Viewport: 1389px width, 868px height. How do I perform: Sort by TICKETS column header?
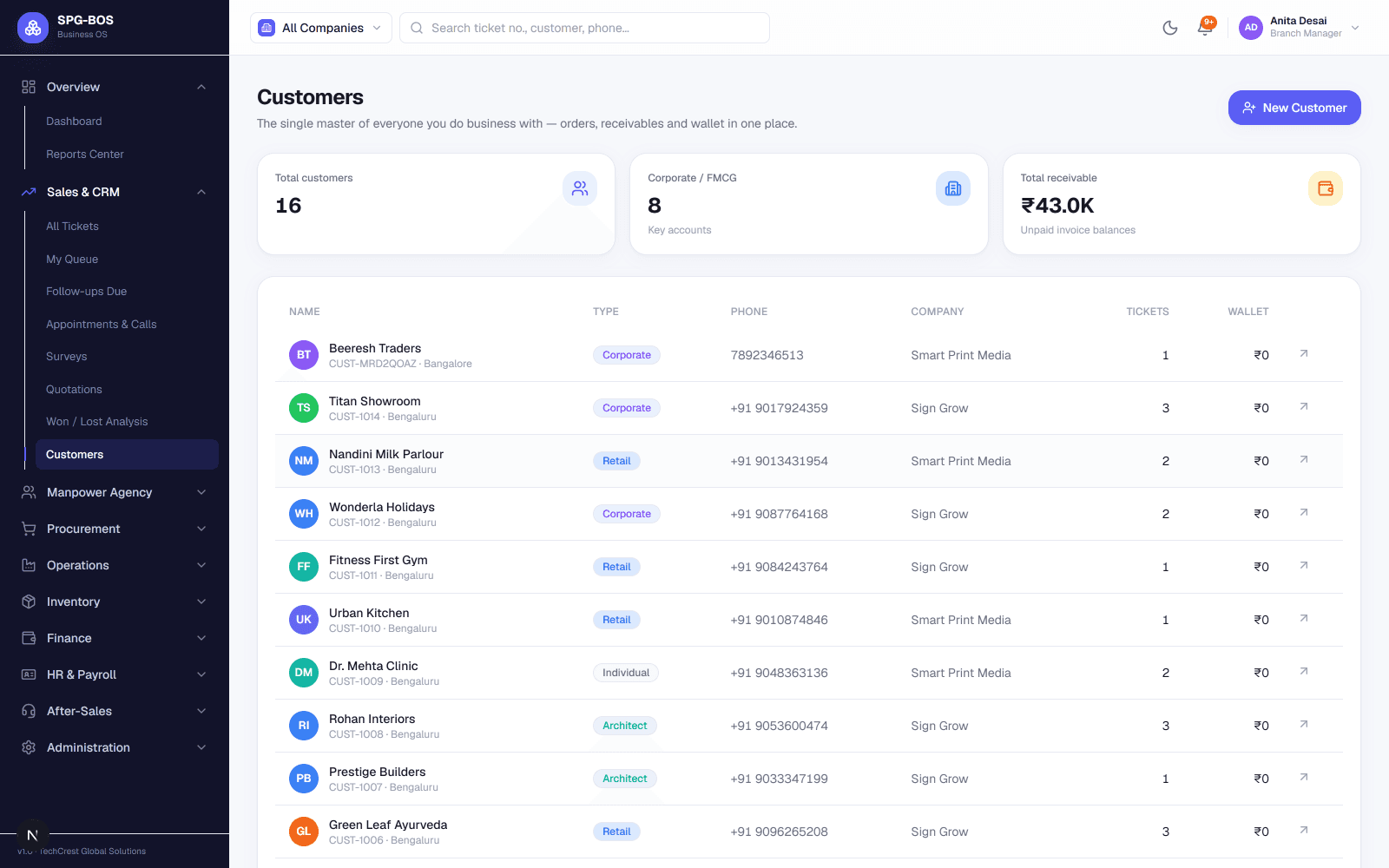click(1148, 312)
